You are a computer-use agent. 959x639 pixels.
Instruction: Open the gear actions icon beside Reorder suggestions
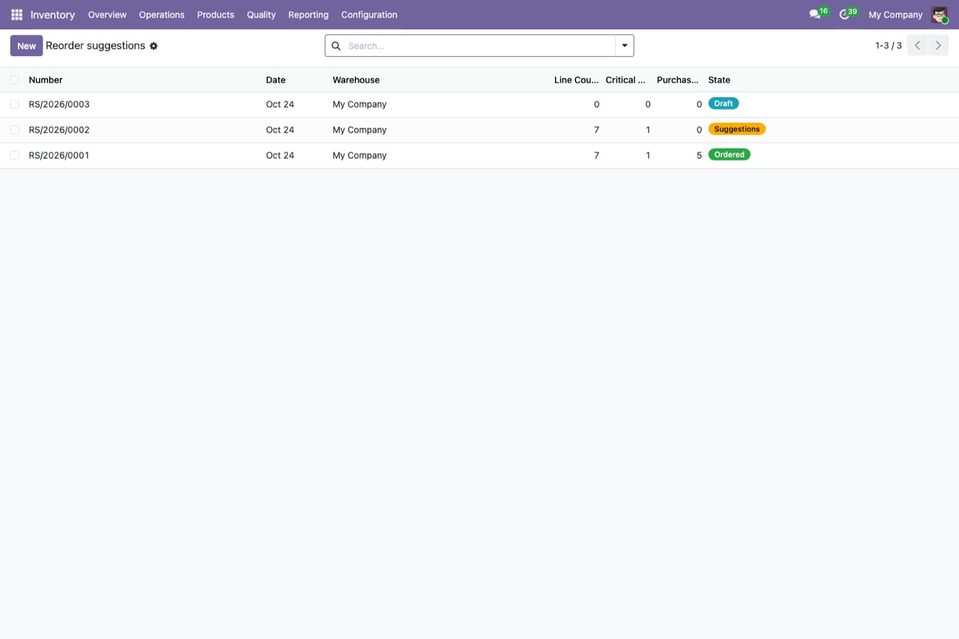[x=154, y=46]
